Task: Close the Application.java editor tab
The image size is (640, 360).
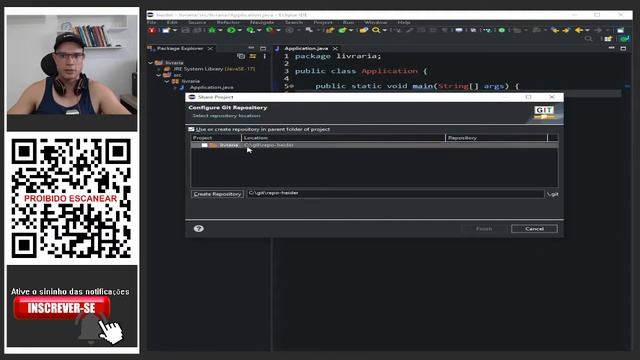Action: pos(335,49)
